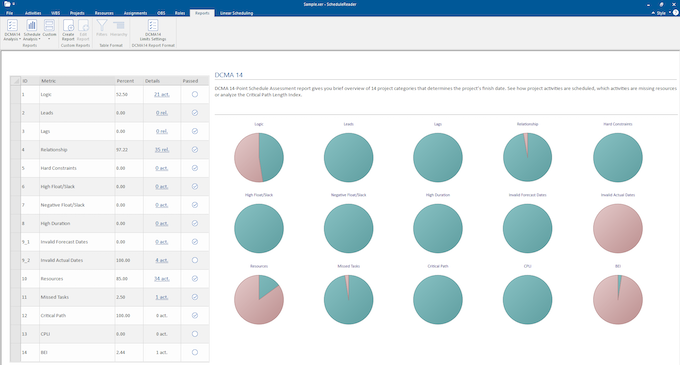Click the Passed check for Lags row
This screenshot has width=680, height=365.
pyautogui.click(x=195, y=131)
